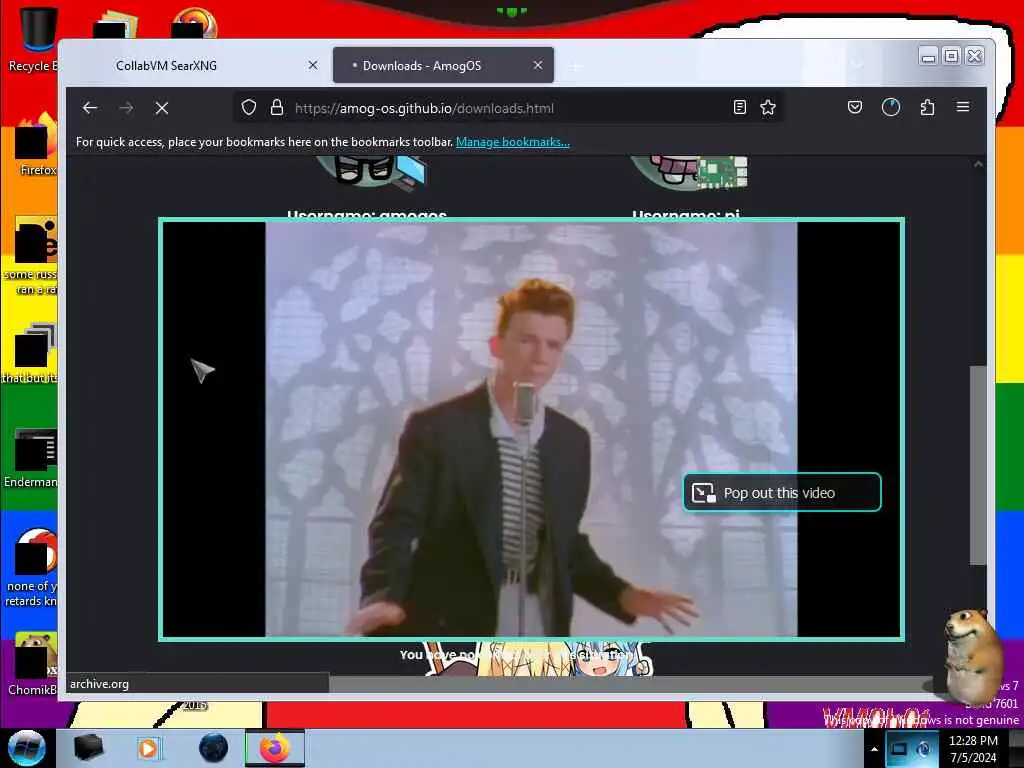View site security padlock info

[277, 108]
